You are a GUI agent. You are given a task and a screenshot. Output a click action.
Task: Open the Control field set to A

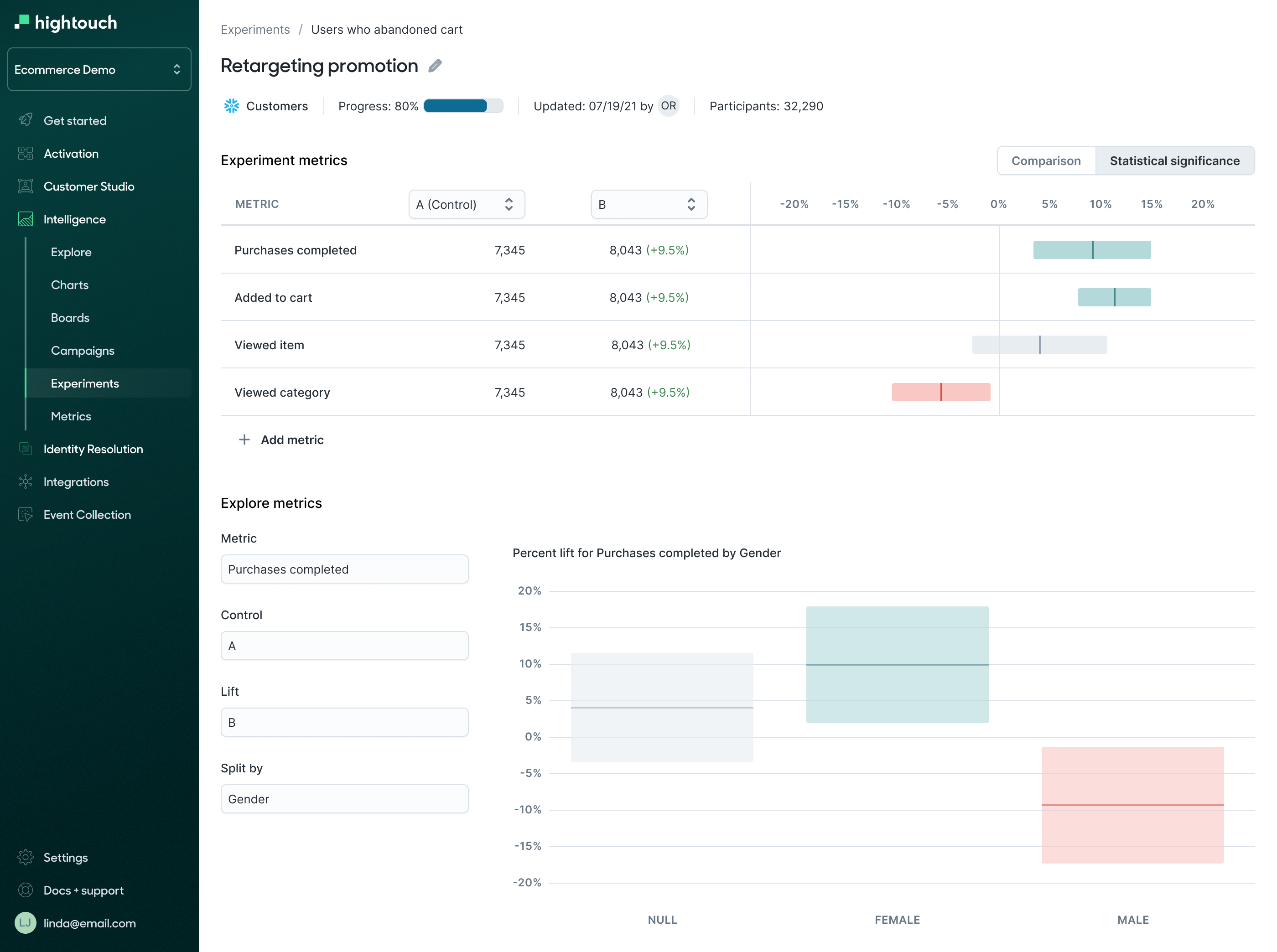click(345, 646)
